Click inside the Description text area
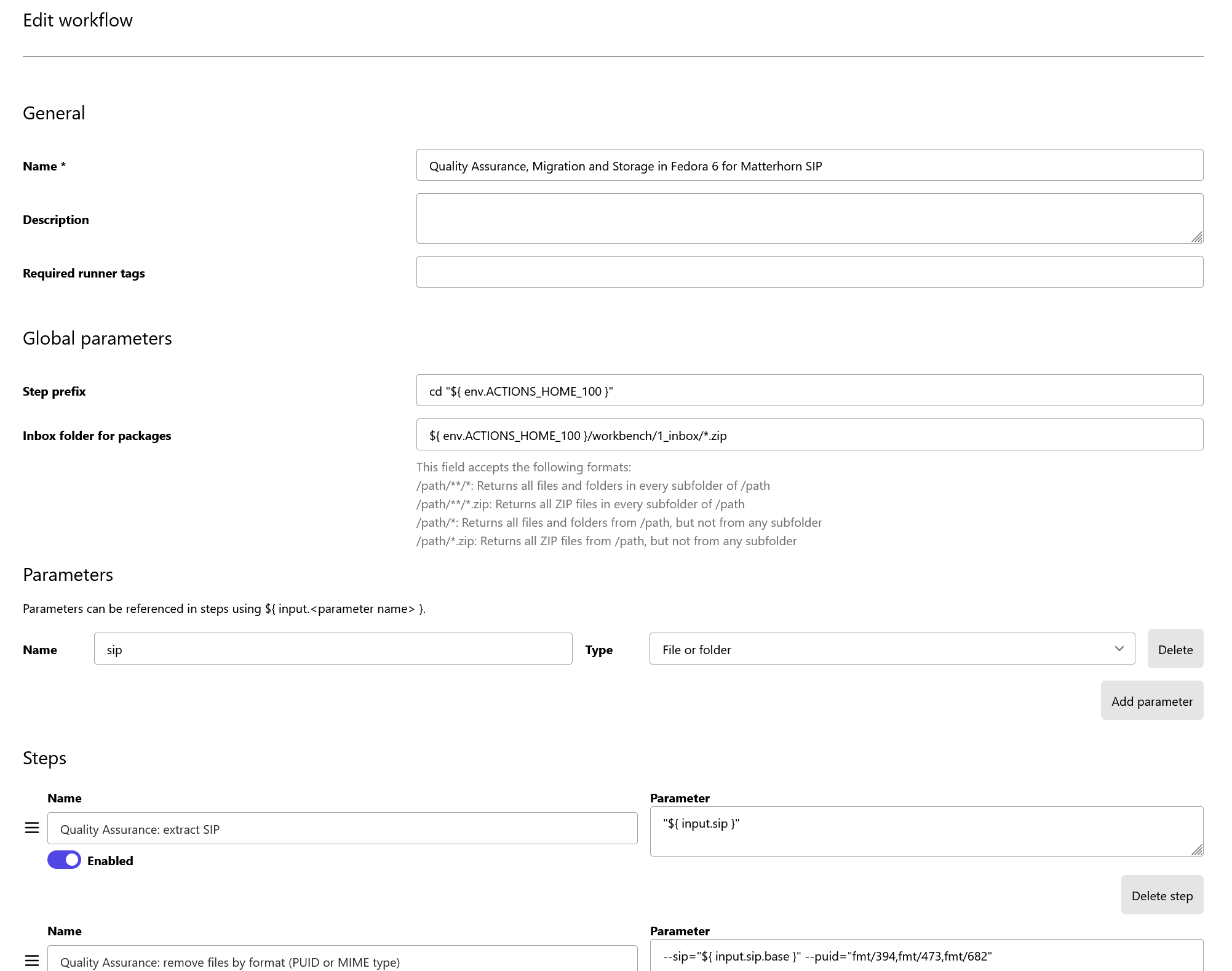The image size is (1232, 971). (x=809, y=218)
